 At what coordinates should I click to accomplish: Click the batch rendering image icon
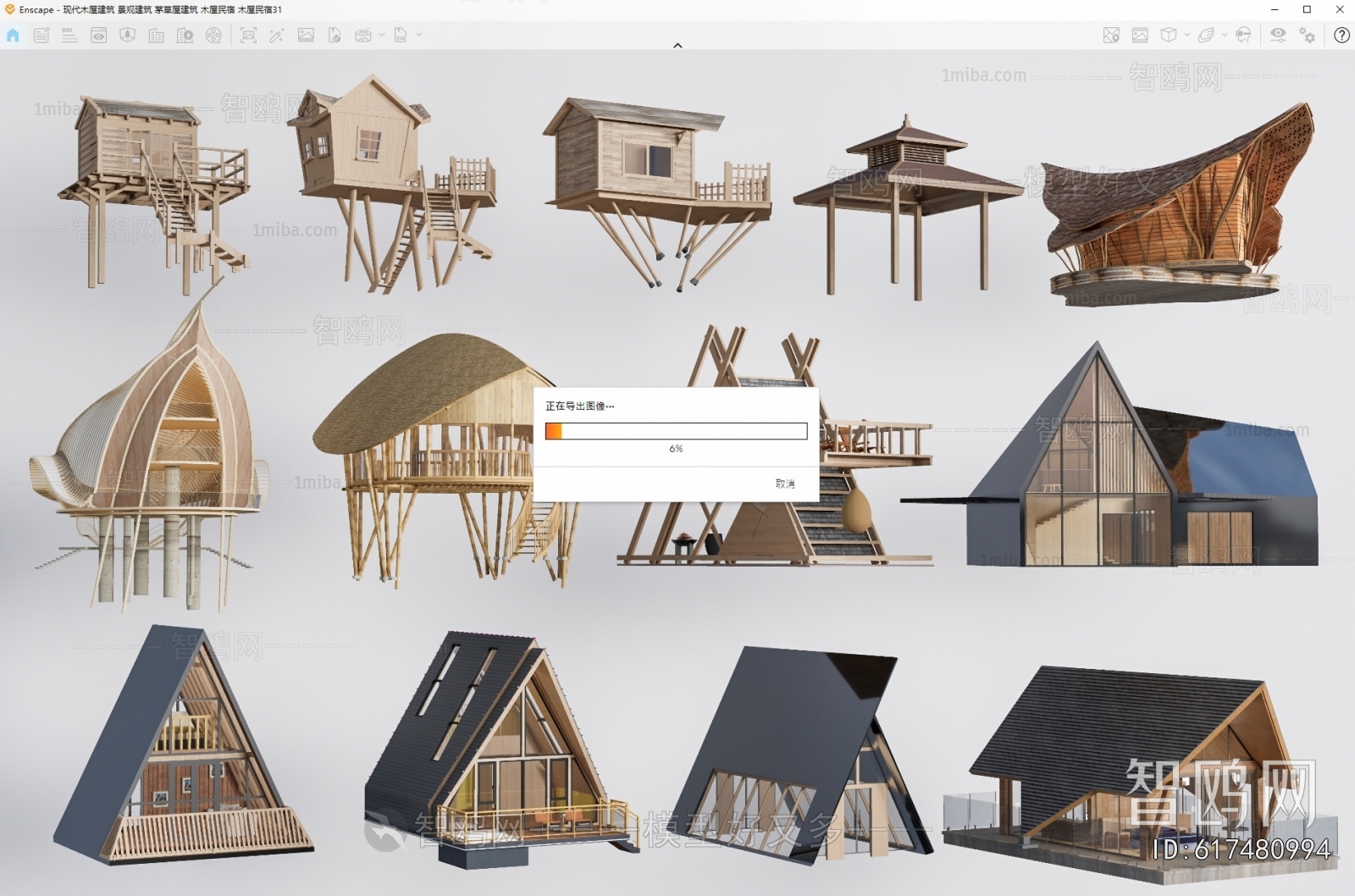pyautogui.click(x=306, y=36)
